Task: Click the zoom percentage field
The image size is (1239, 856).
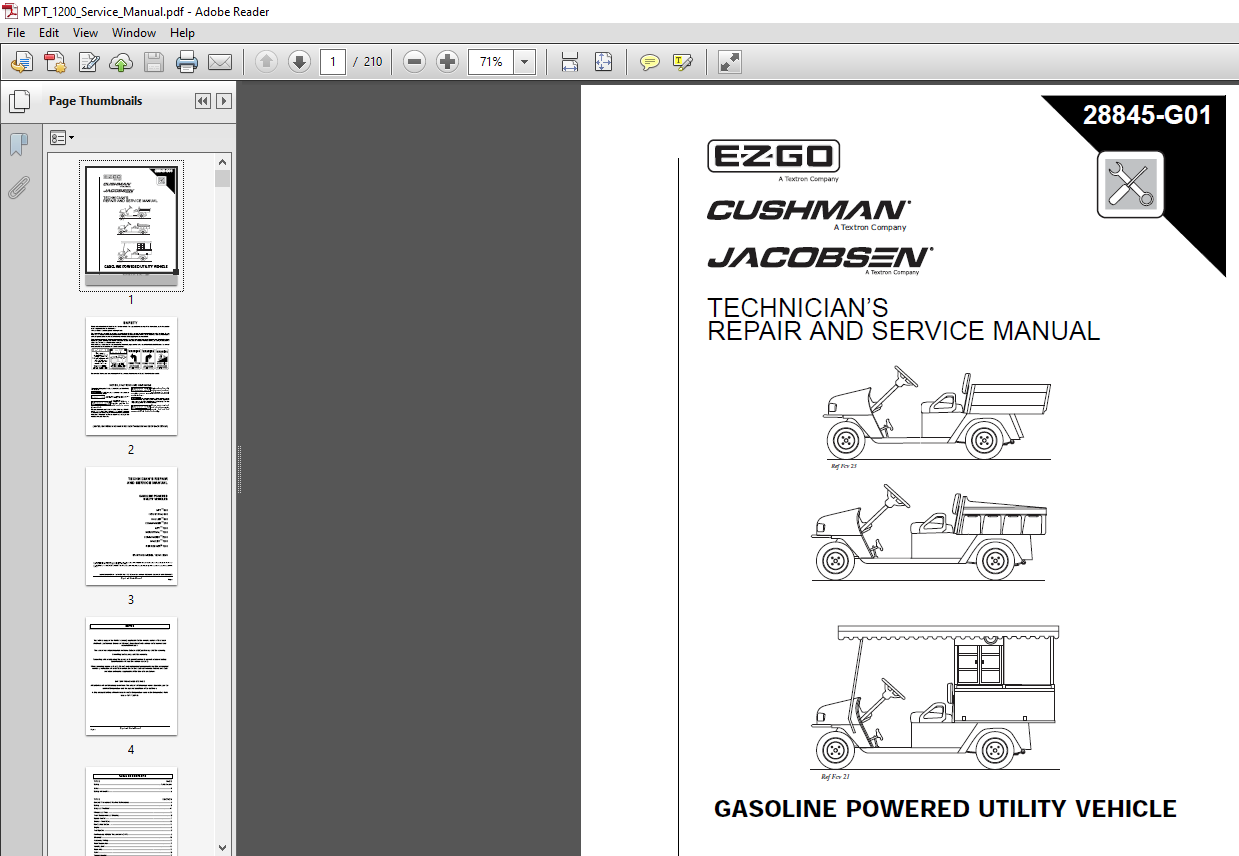Action: click(491, 62)
